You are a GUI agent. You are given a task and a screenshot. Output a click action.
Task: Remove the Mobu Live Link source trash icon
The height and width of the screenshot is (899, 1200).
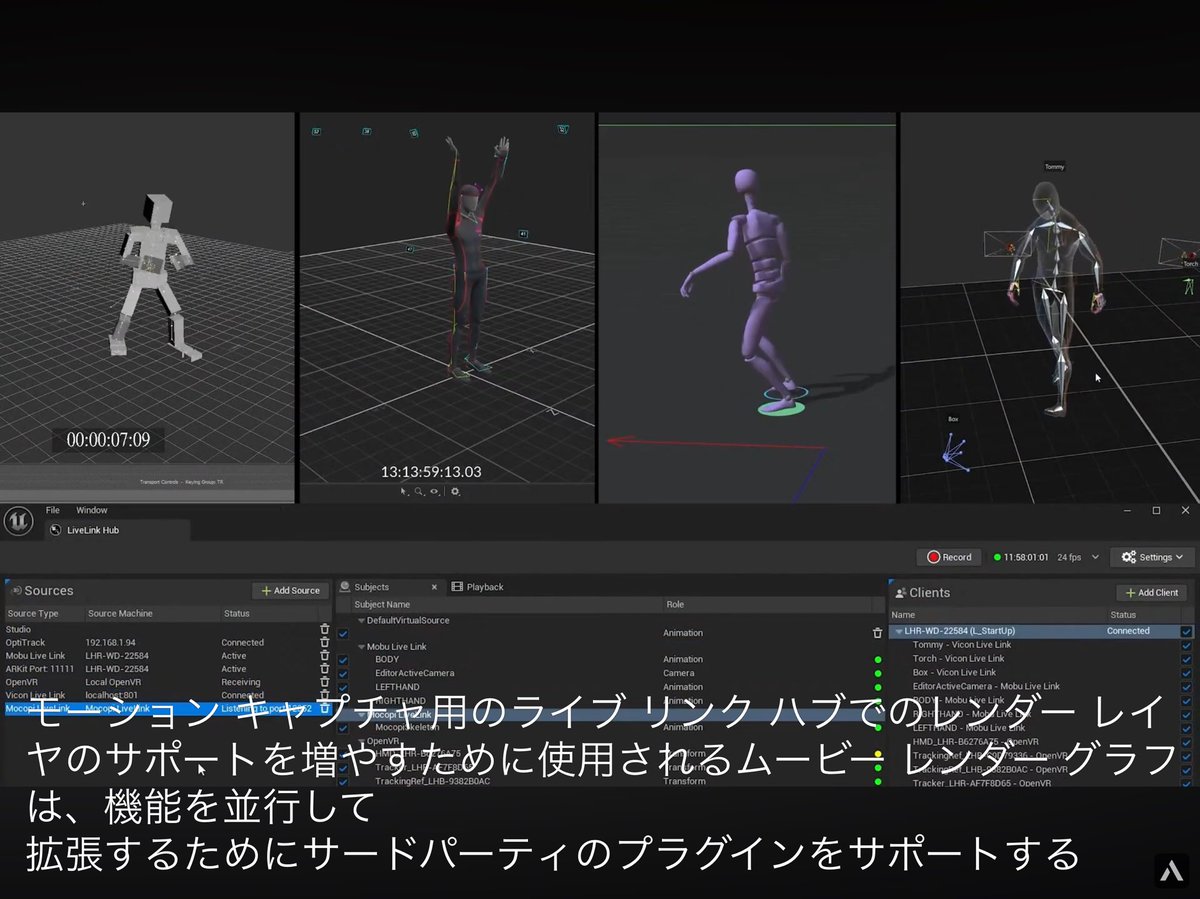tap(324, 656)
